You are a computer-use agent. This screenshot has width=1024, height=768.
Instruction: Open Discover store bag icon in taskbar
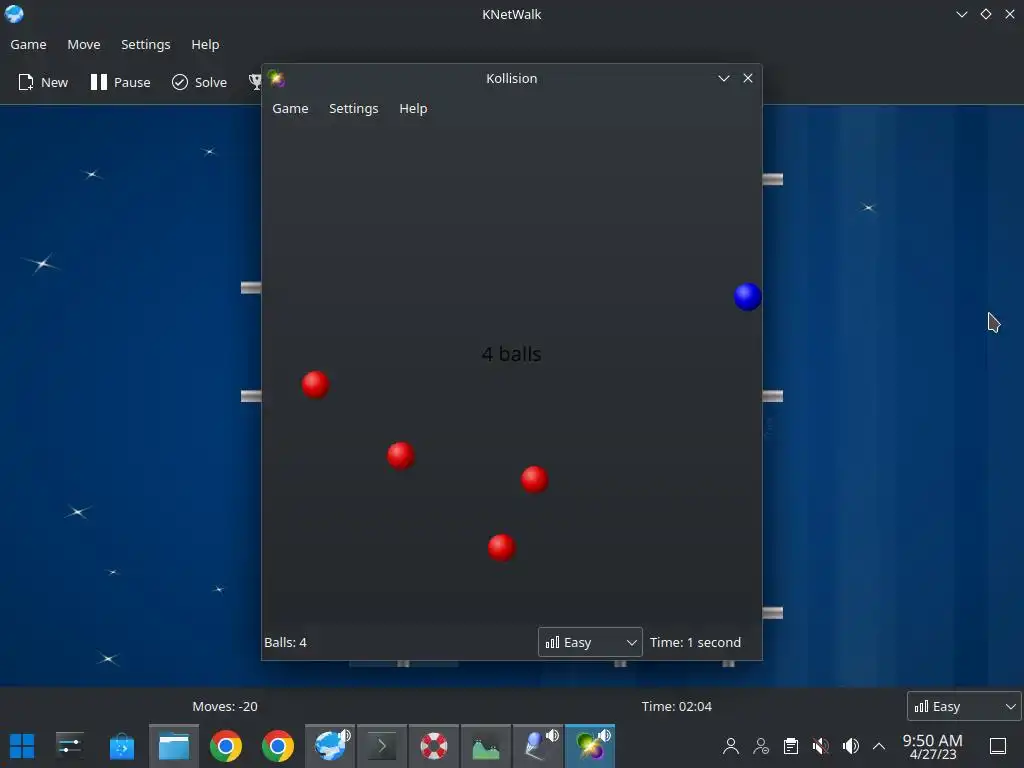click(121, 746)
